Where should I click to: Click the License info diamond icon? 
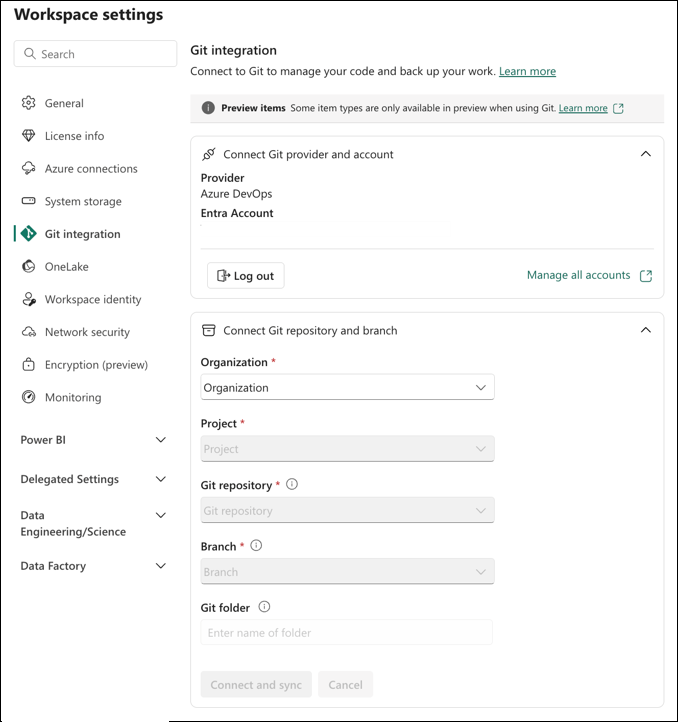(29, 135)
